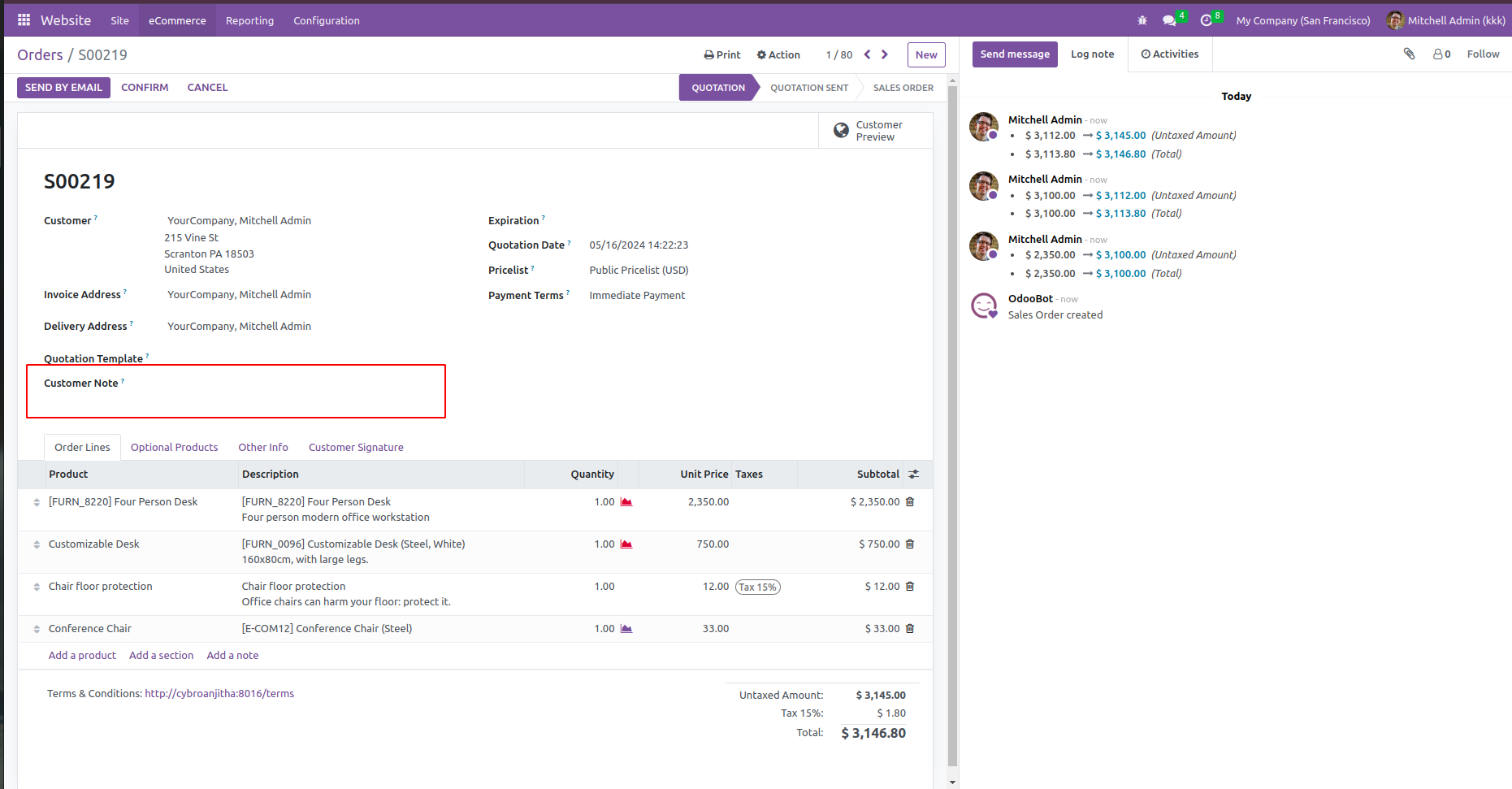Cancel the quotation
Image resolution: width=1512 pixels, height=789 pixels.
click(x=207, y=88)
